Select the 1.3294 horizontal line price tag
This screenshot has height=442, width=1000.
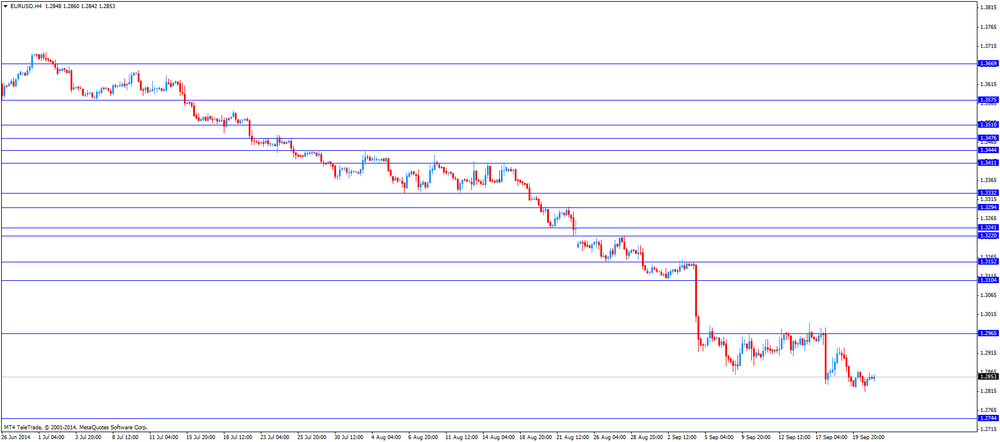click(988, 208)
